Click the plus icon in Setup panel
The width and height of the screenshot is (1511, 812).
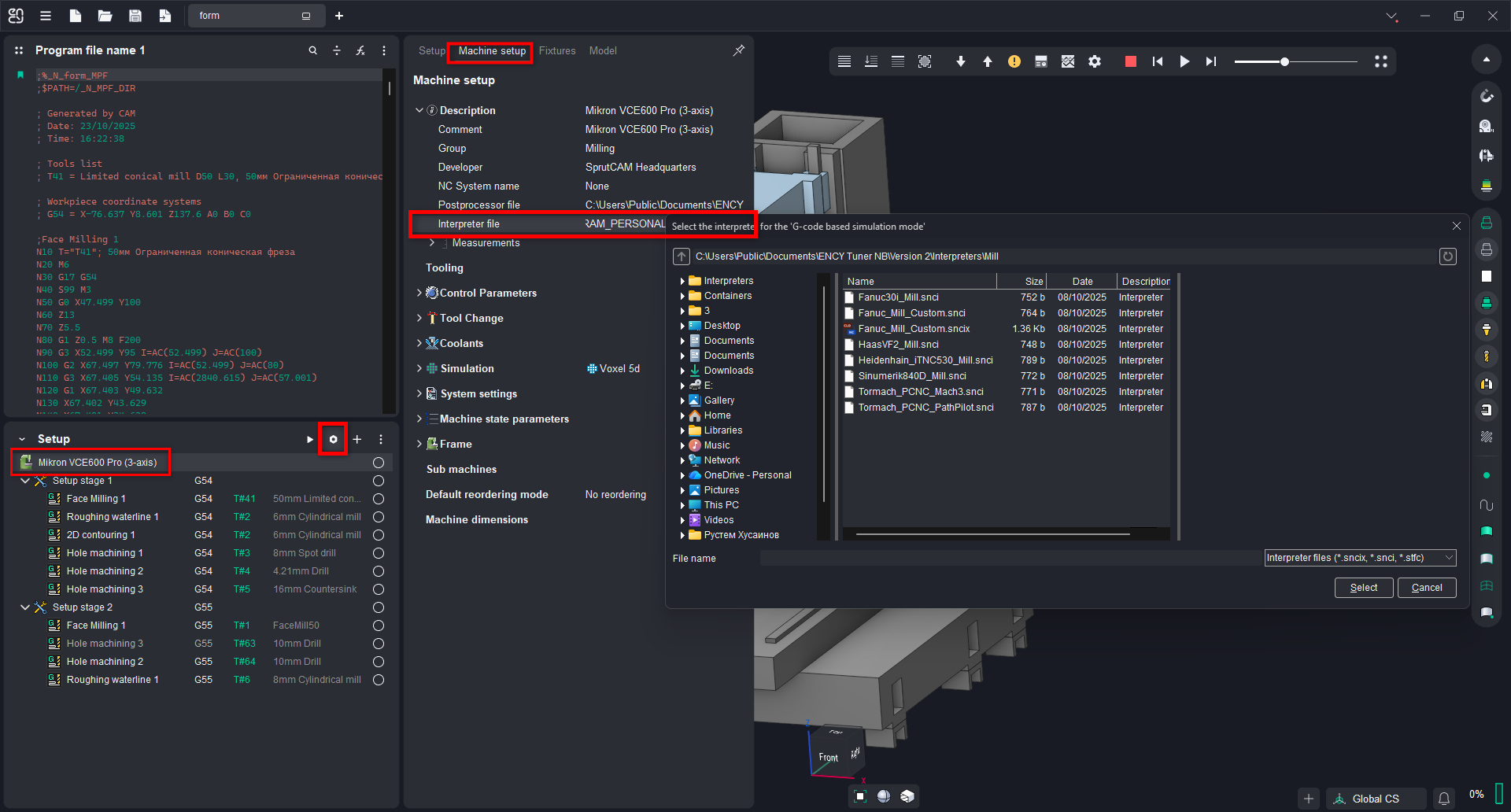(357, 439)
